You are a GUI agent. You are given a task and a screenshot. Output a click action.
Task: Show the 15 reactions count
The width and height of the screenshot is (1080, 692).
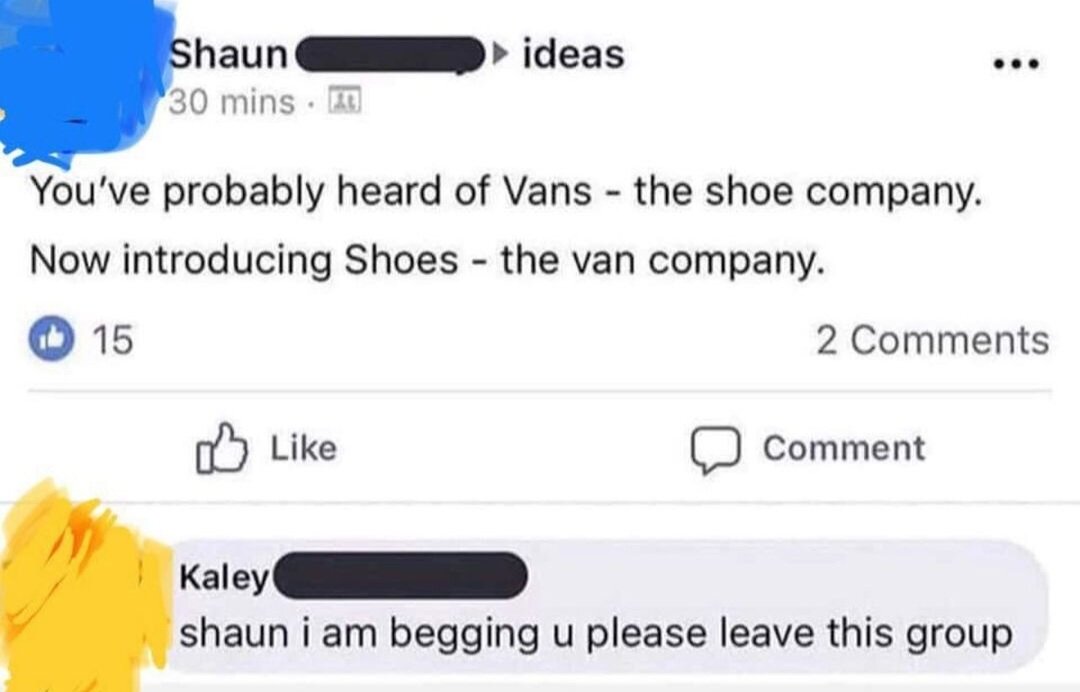coord(112,341)
